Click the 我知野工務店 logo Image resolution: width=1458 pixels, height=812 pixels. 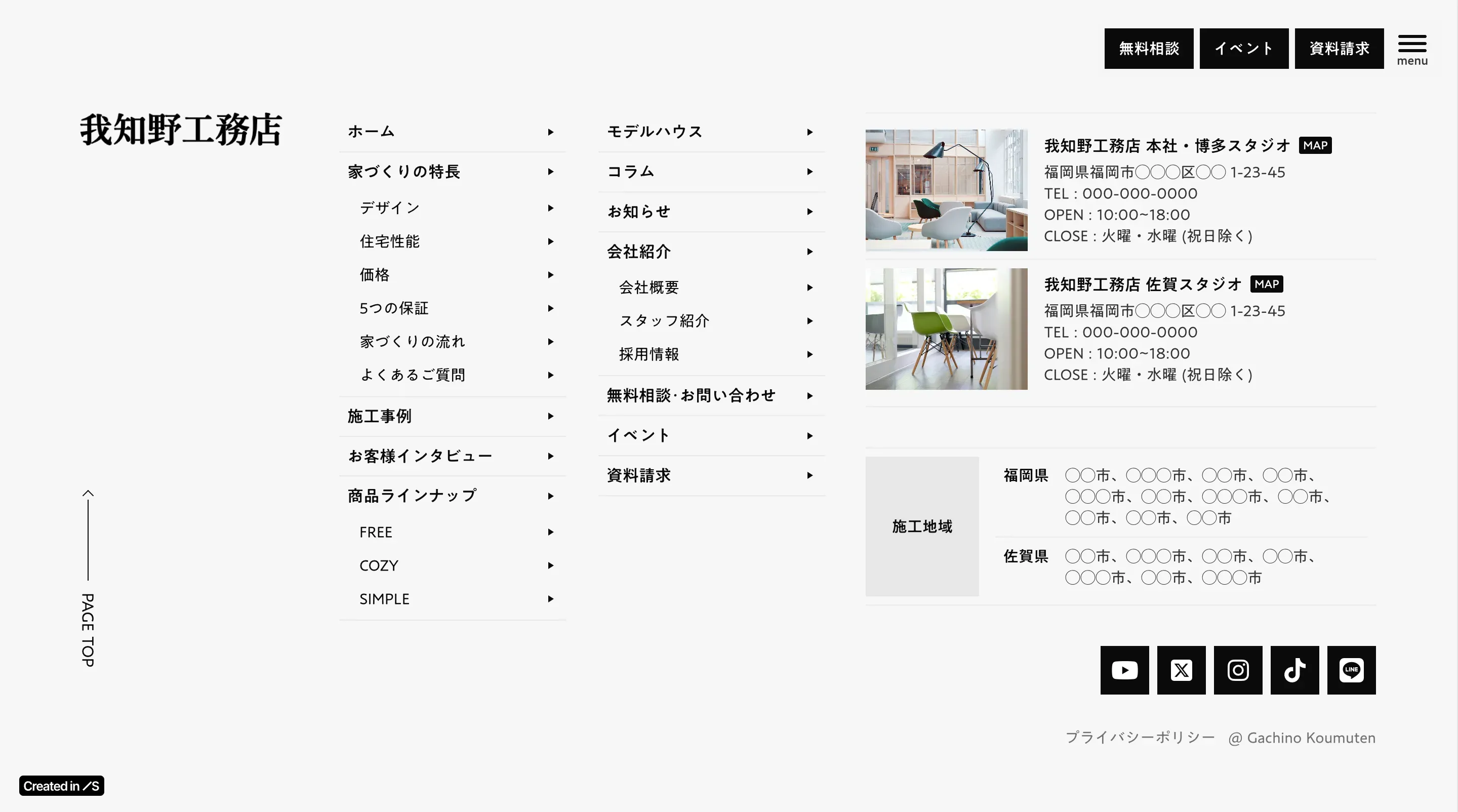[x=180, y=131]
